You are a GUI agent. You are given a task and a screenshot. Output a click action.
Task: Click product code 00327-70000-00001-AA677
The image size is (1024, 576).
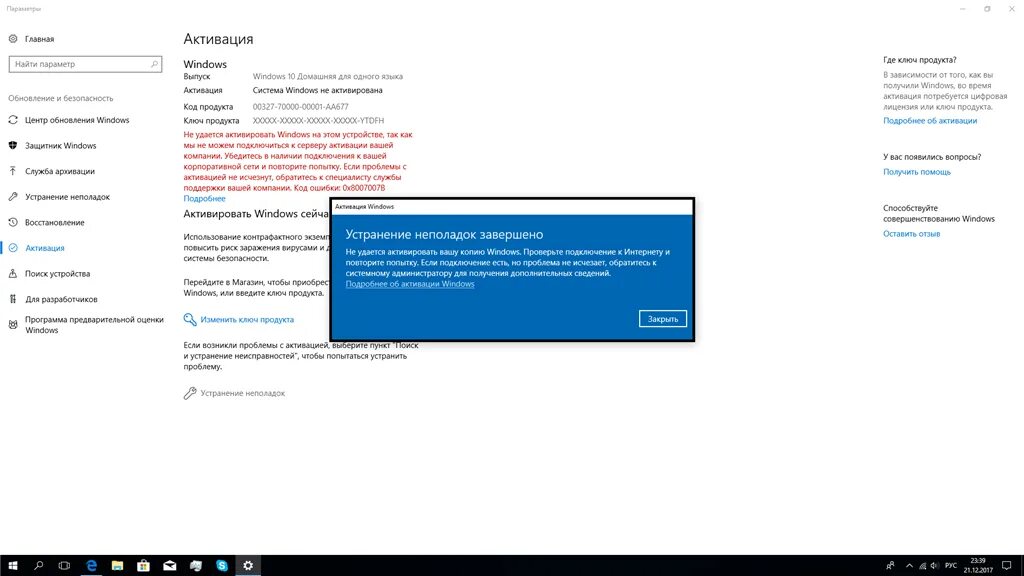pyautogui.click(x=300, y=106)
